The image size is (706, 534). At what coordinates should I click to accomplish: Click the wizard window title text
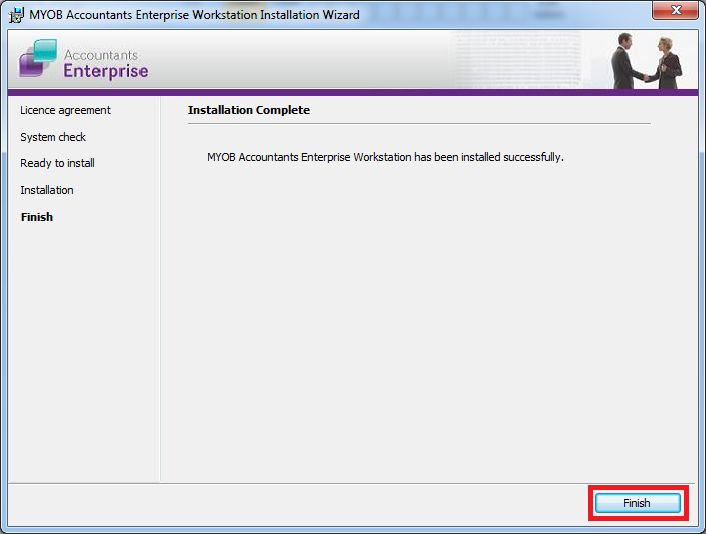point(195,14)
